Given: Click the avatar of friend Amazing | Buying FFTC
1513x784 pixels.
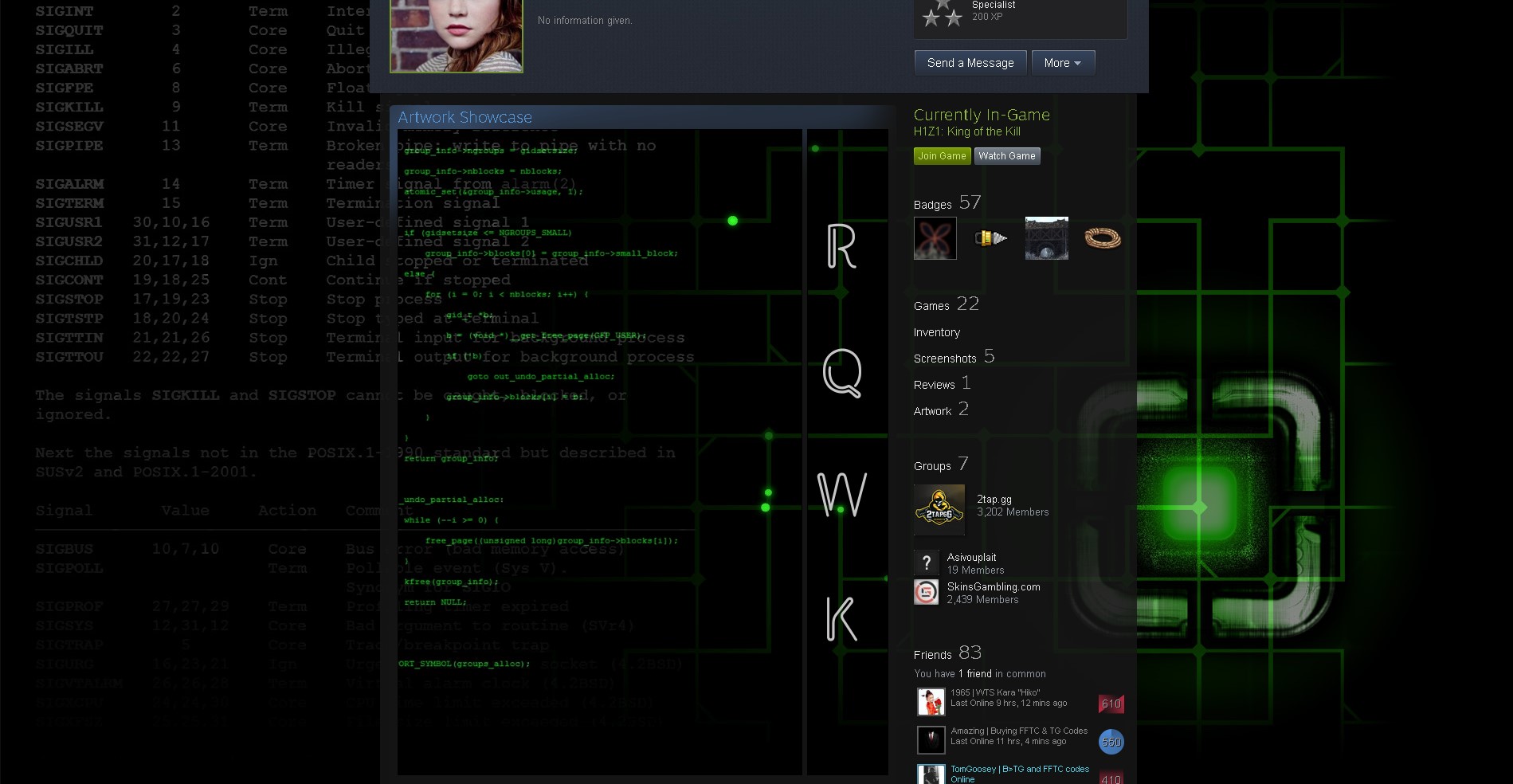Looking at the screenshot, I should [x=931, y=740].
